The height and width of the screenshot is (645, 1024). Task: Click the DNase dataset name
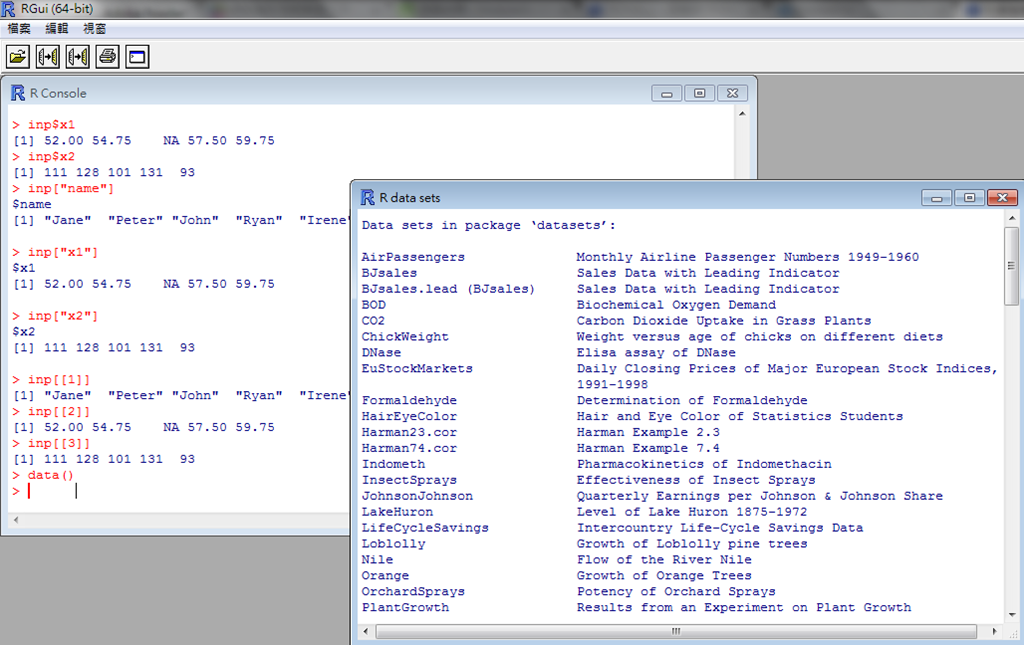point(381,353)
